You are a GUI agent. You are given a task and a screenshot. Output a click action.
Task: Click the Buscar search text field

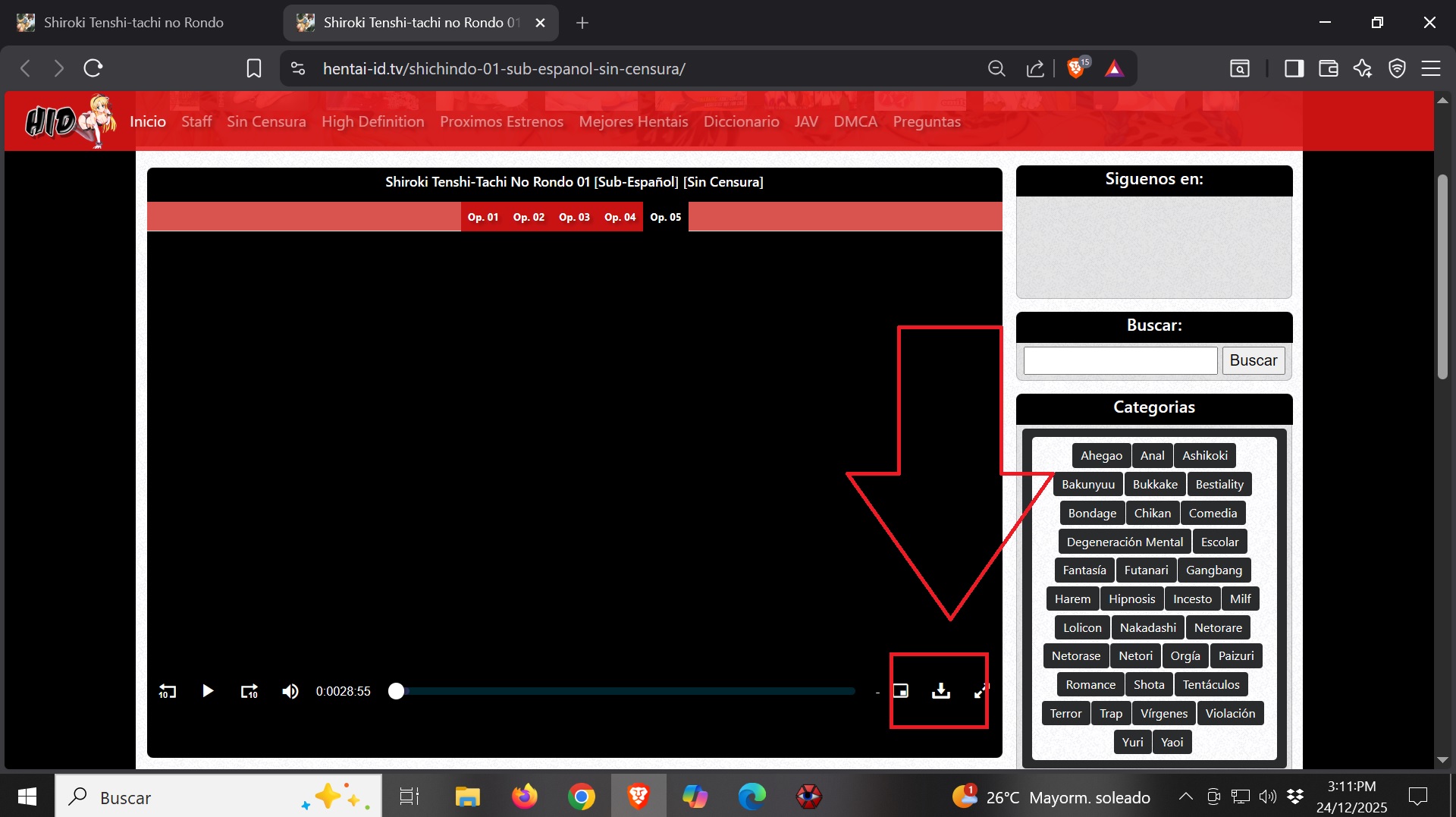click(1120, 360)
